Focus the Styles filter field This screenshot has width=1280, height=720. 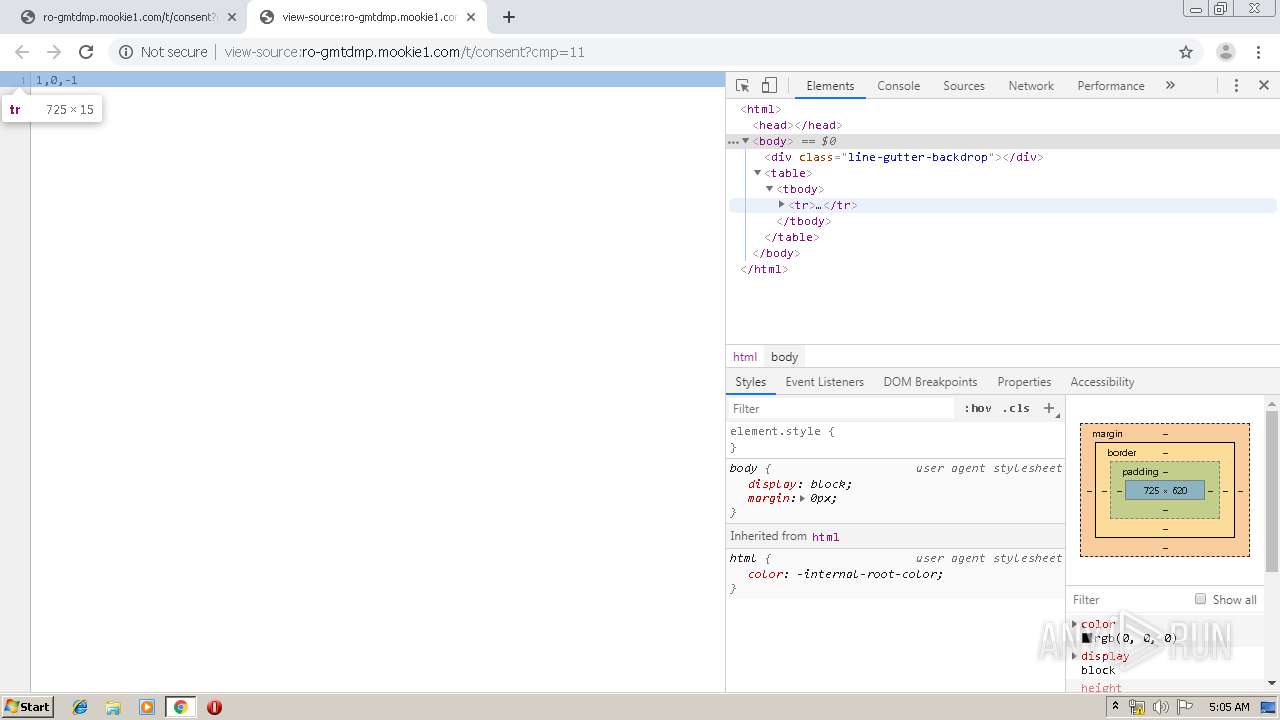click(840, 409)
